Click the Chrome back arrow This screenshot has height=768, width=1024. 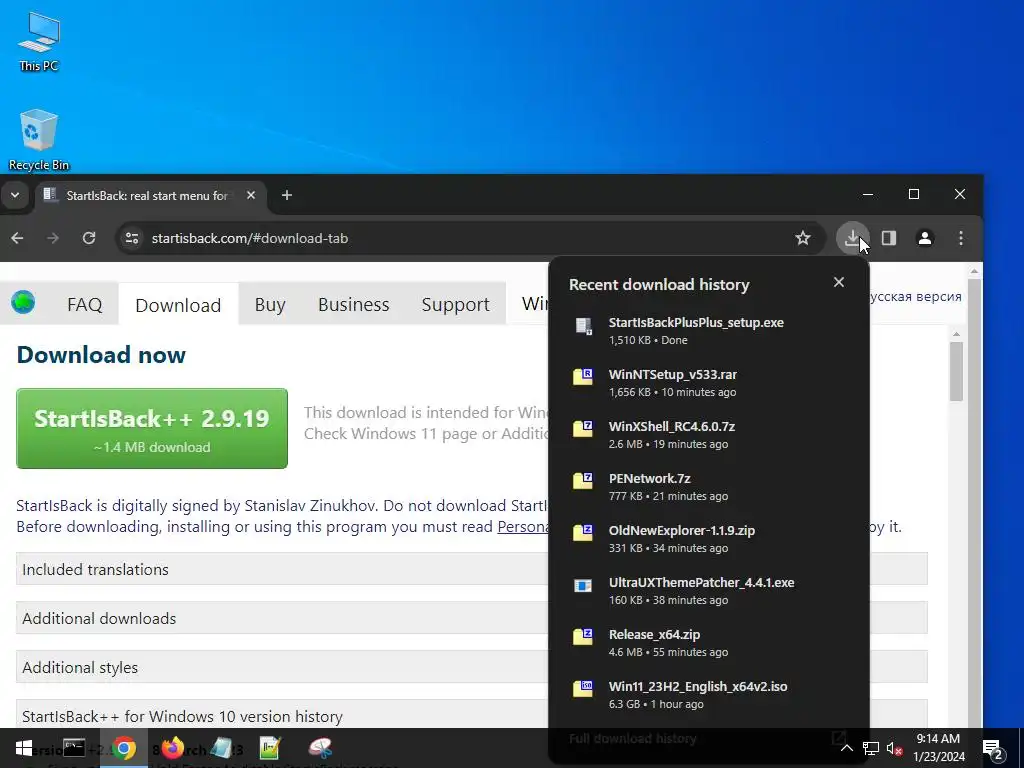[18, 238]
